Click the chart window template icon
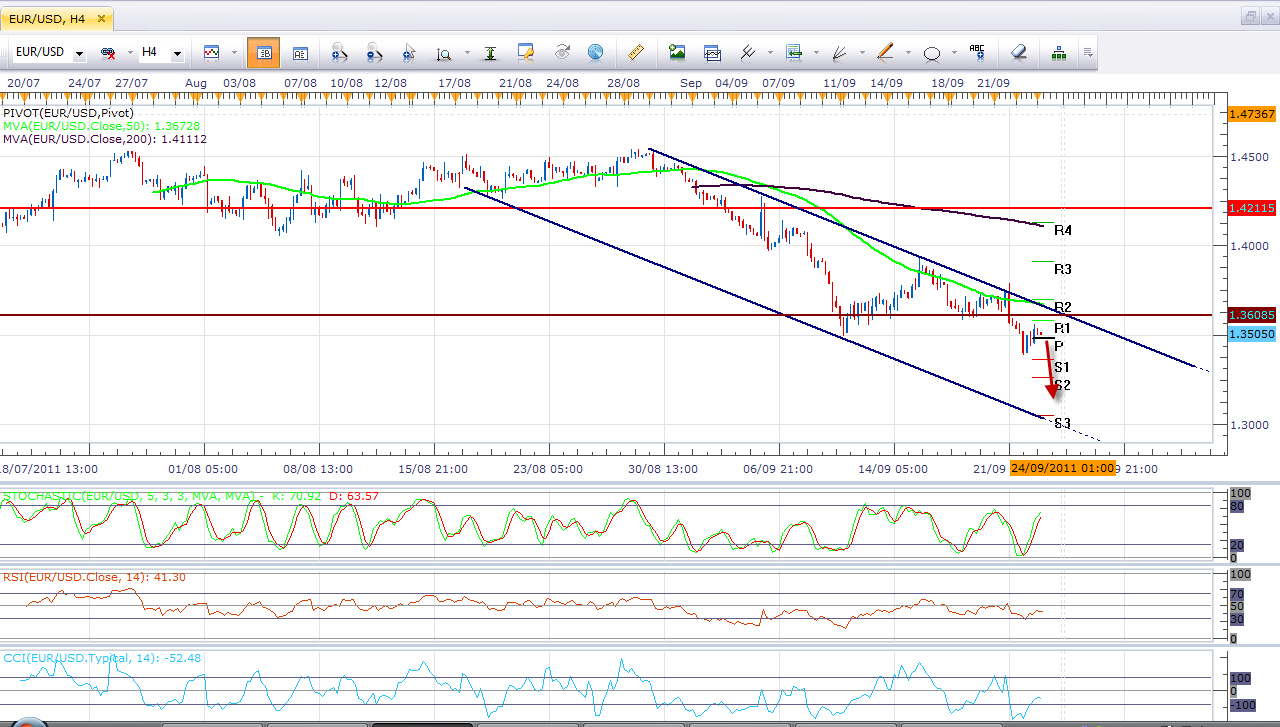1280x727 pixels. [x=712, y=52]
